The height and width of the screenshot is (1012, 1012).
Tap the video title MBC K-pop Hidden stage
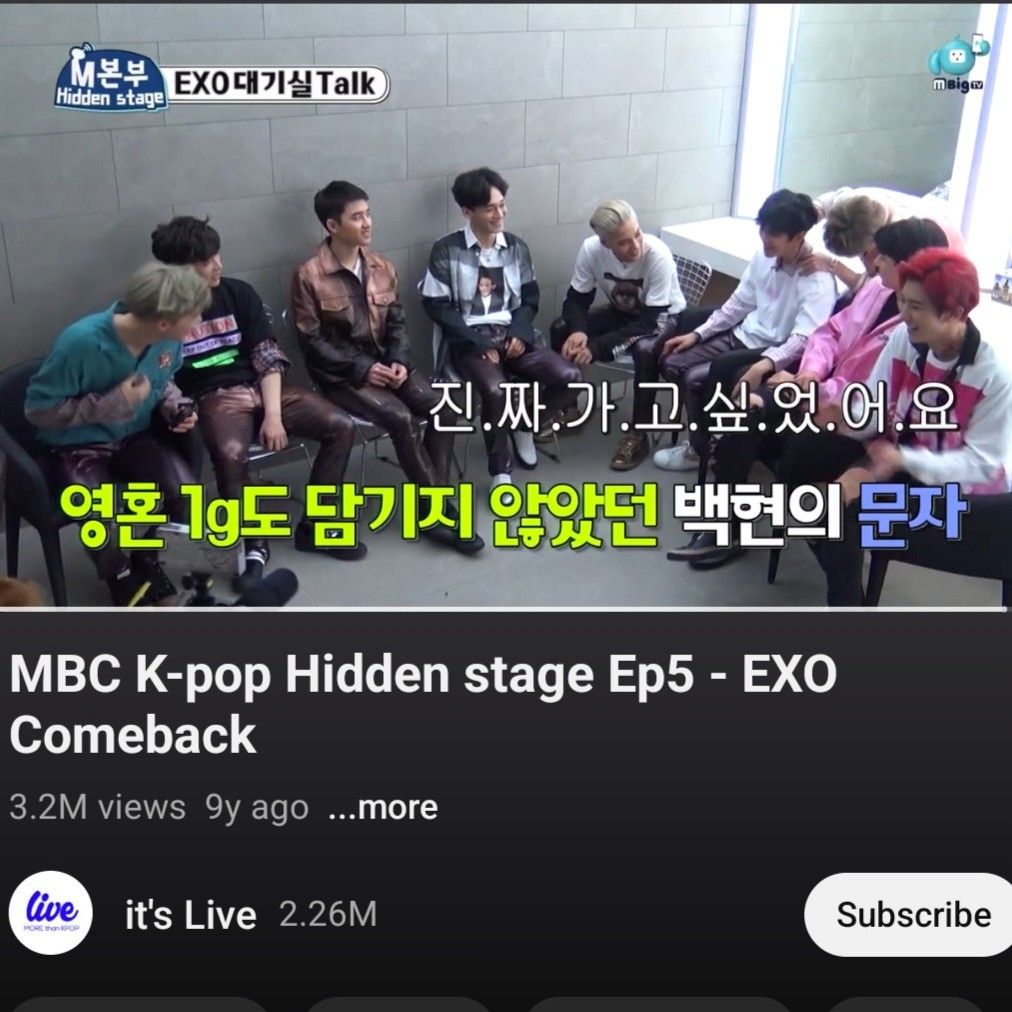[x=423, y=704]
